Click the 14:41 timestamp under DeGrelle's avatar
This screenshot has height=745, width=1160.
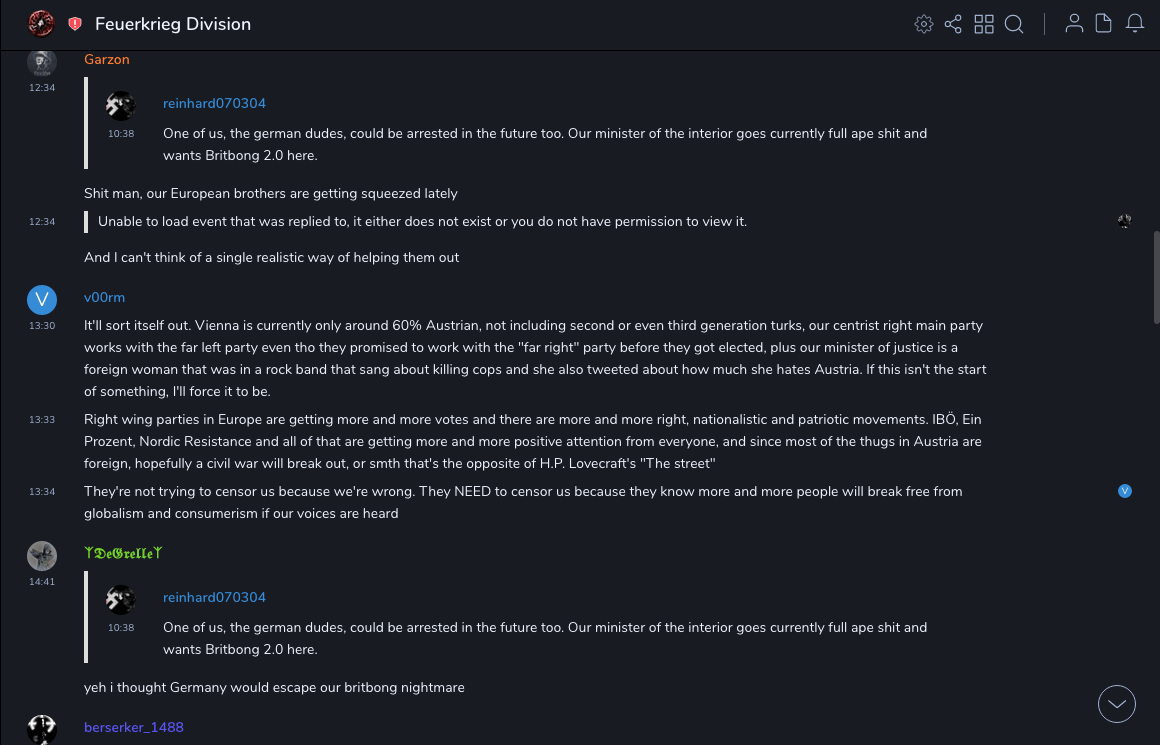point(42,581)
